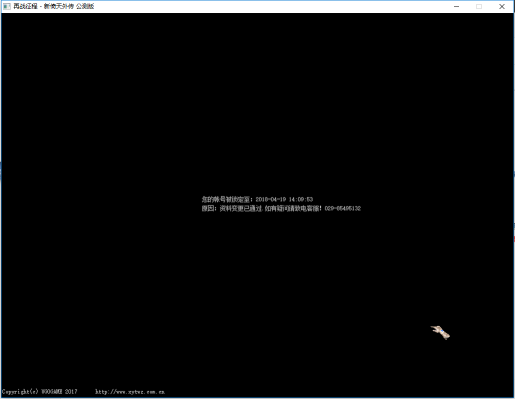Click the 原因 reason label
The height and width of the screenshot is (399, 515).
pyautogui.click(x=208, y=208)
